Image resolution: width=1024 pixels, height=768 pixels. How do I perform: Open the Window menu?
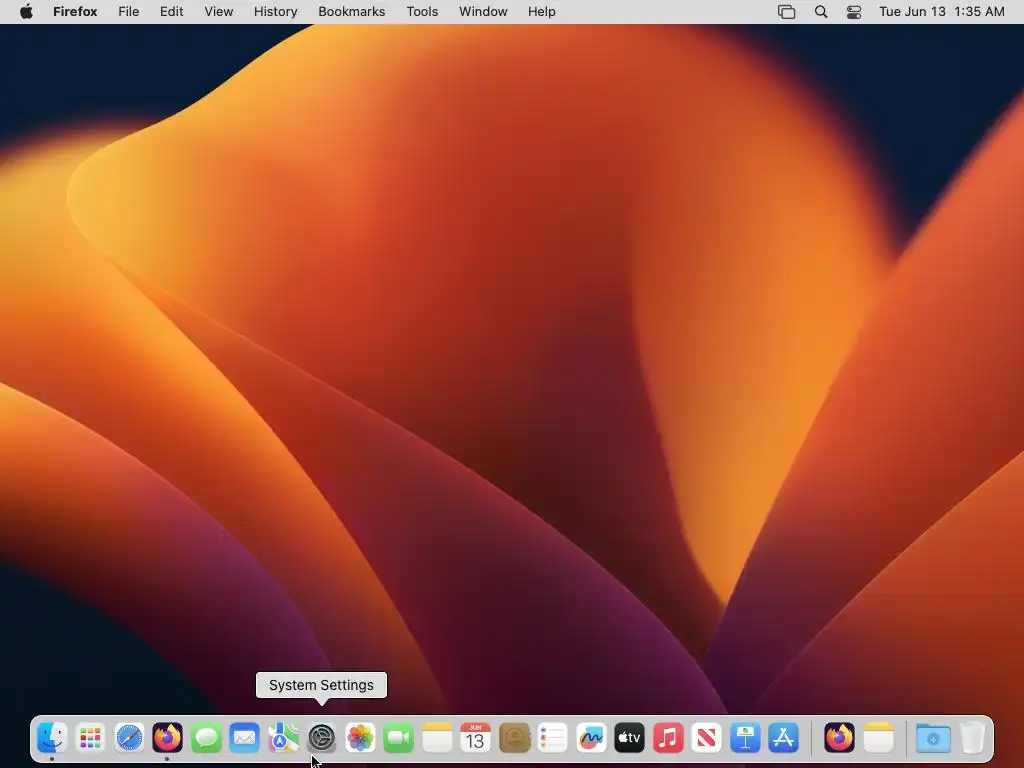[x=483, y=12]
